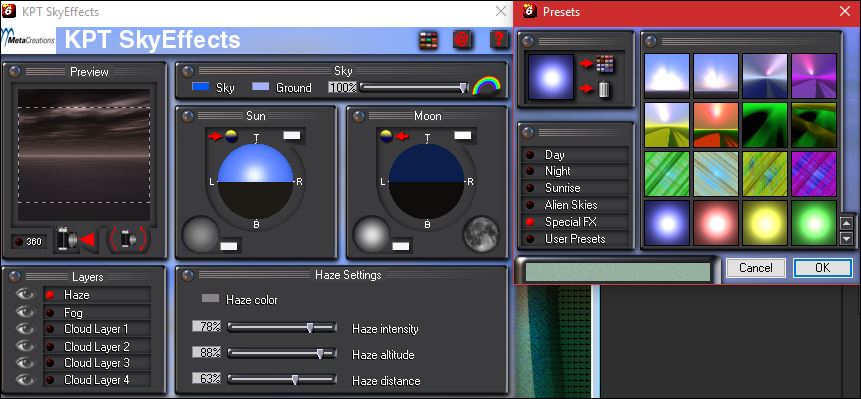
Task: Toggle Cloud Layer 3 visibility eye
Action: (25, 363)
